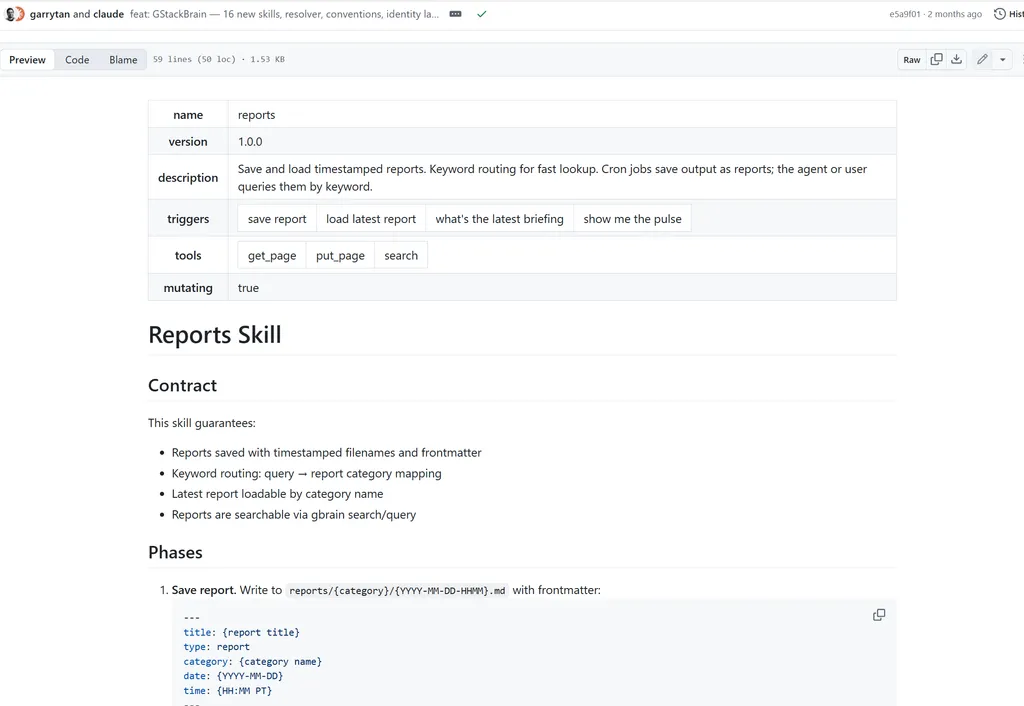Open garrytan author avatar
Screen dimensions: 1024x706
coord(12,14)
